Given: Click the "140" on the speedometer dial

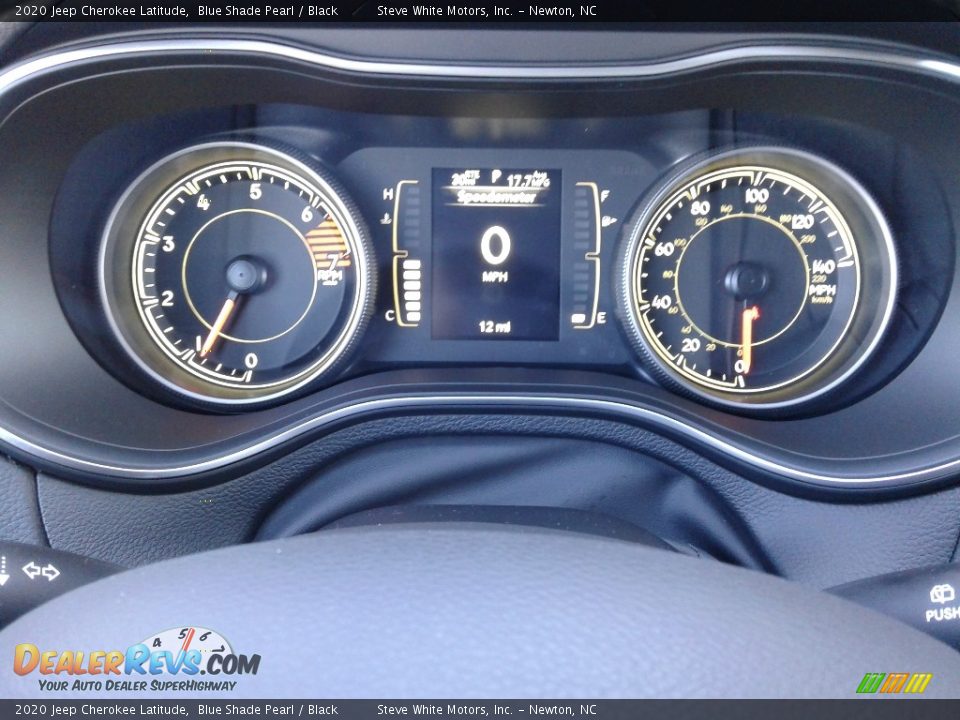Looking at the screenshot, I should click(823, 267).
